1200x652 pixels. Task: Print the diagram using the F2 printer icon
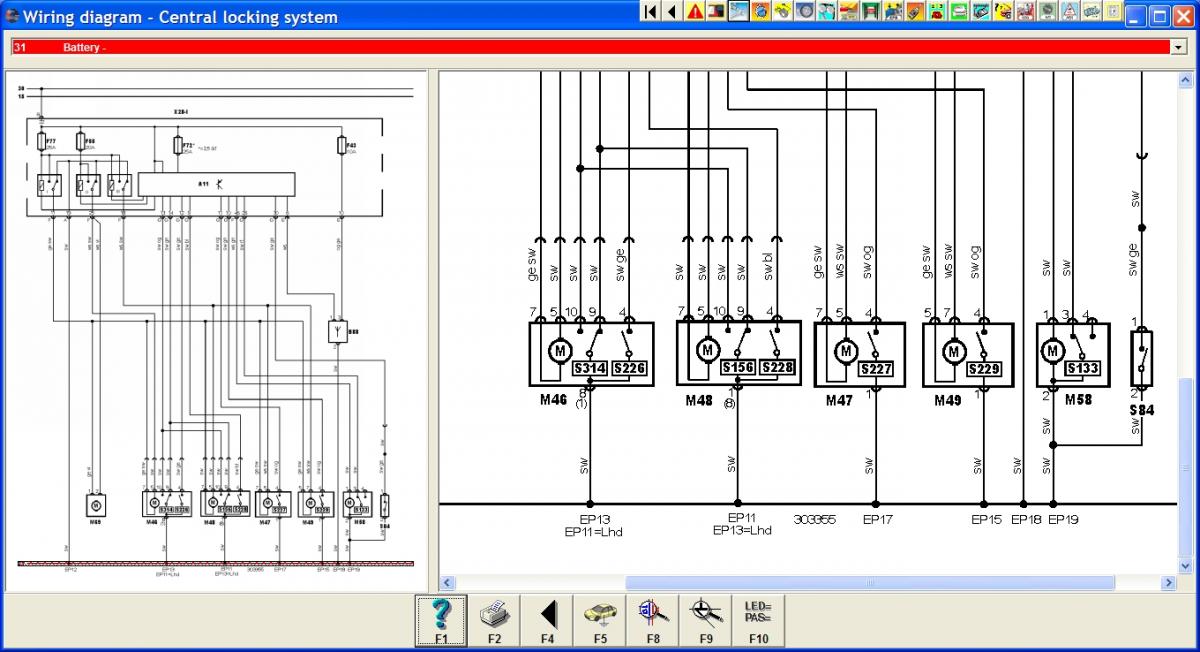pos(494,620)
